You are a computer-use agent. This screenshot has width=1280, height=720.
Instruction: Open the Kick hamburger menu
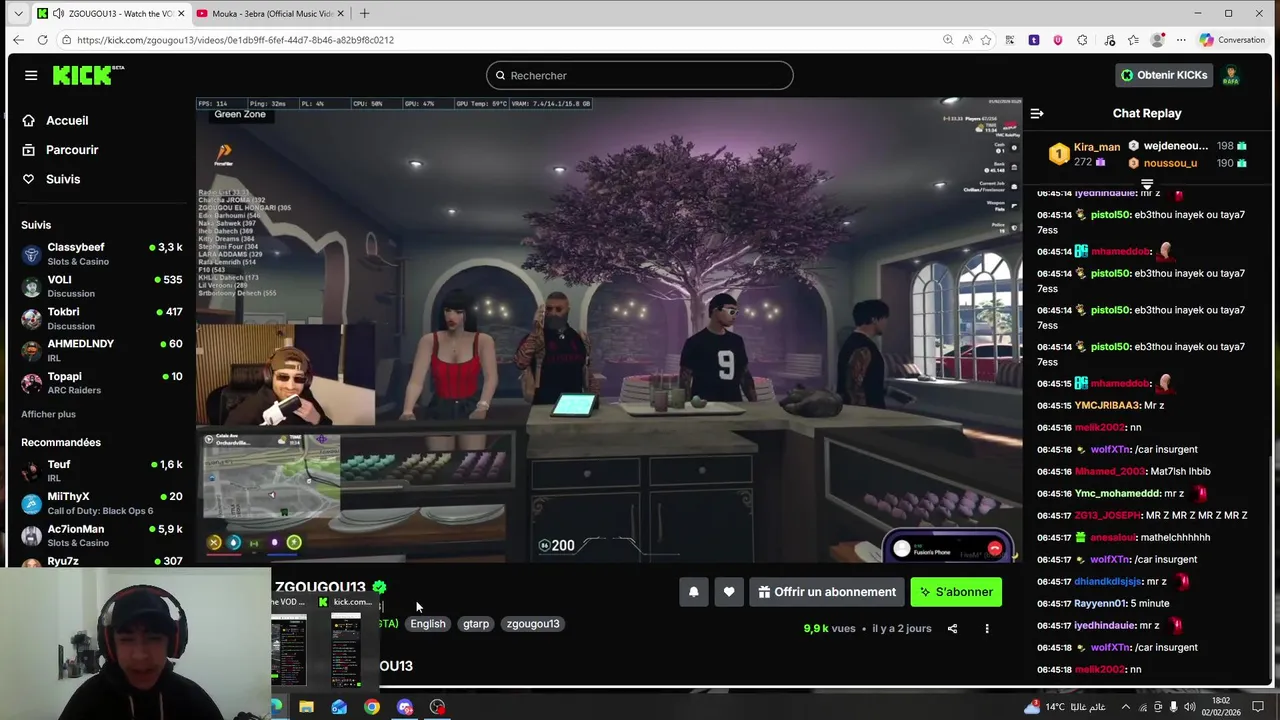click(31, 75)
